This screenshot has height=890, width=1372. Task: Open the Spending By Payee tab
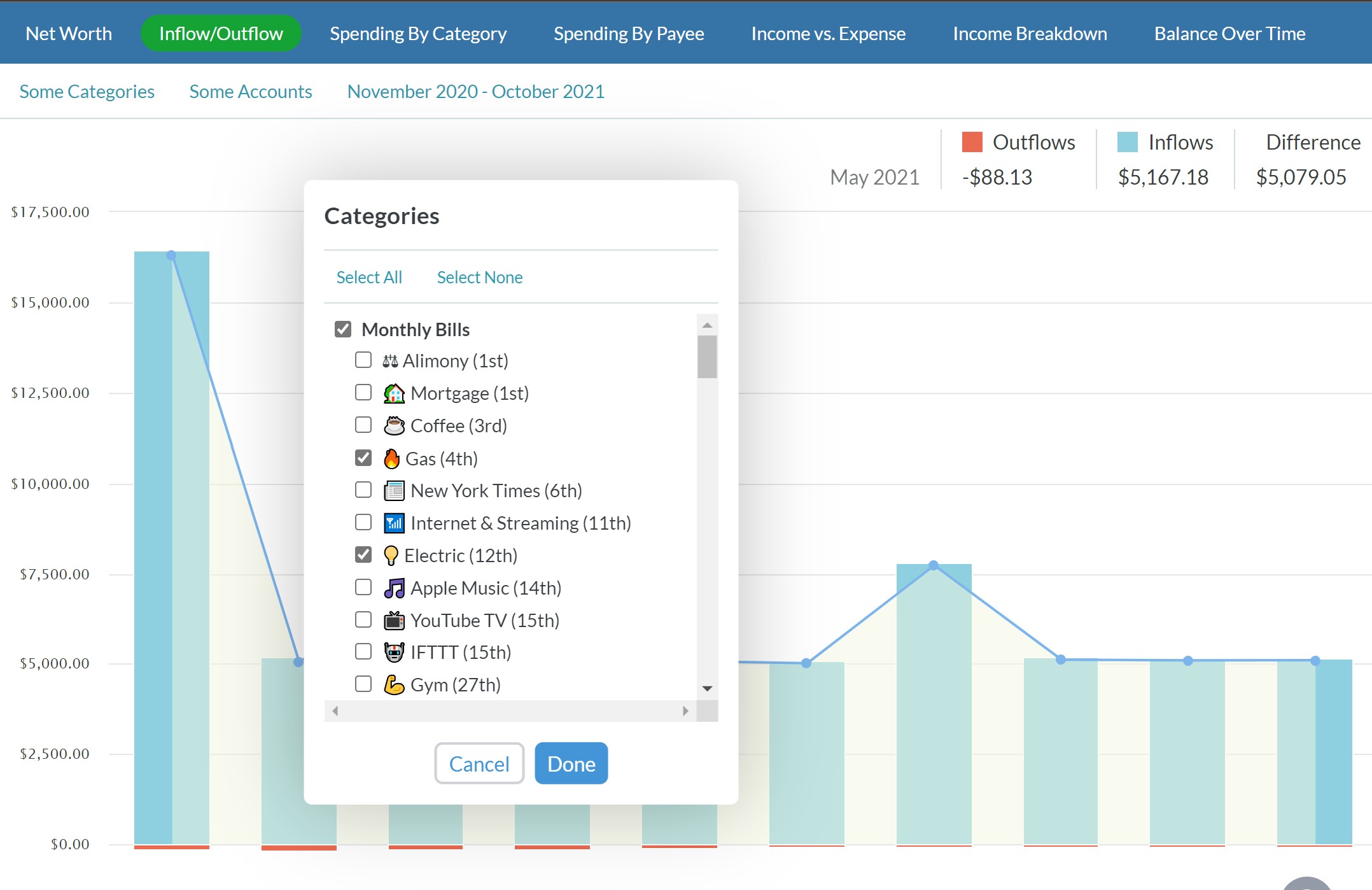click(629, 34)
